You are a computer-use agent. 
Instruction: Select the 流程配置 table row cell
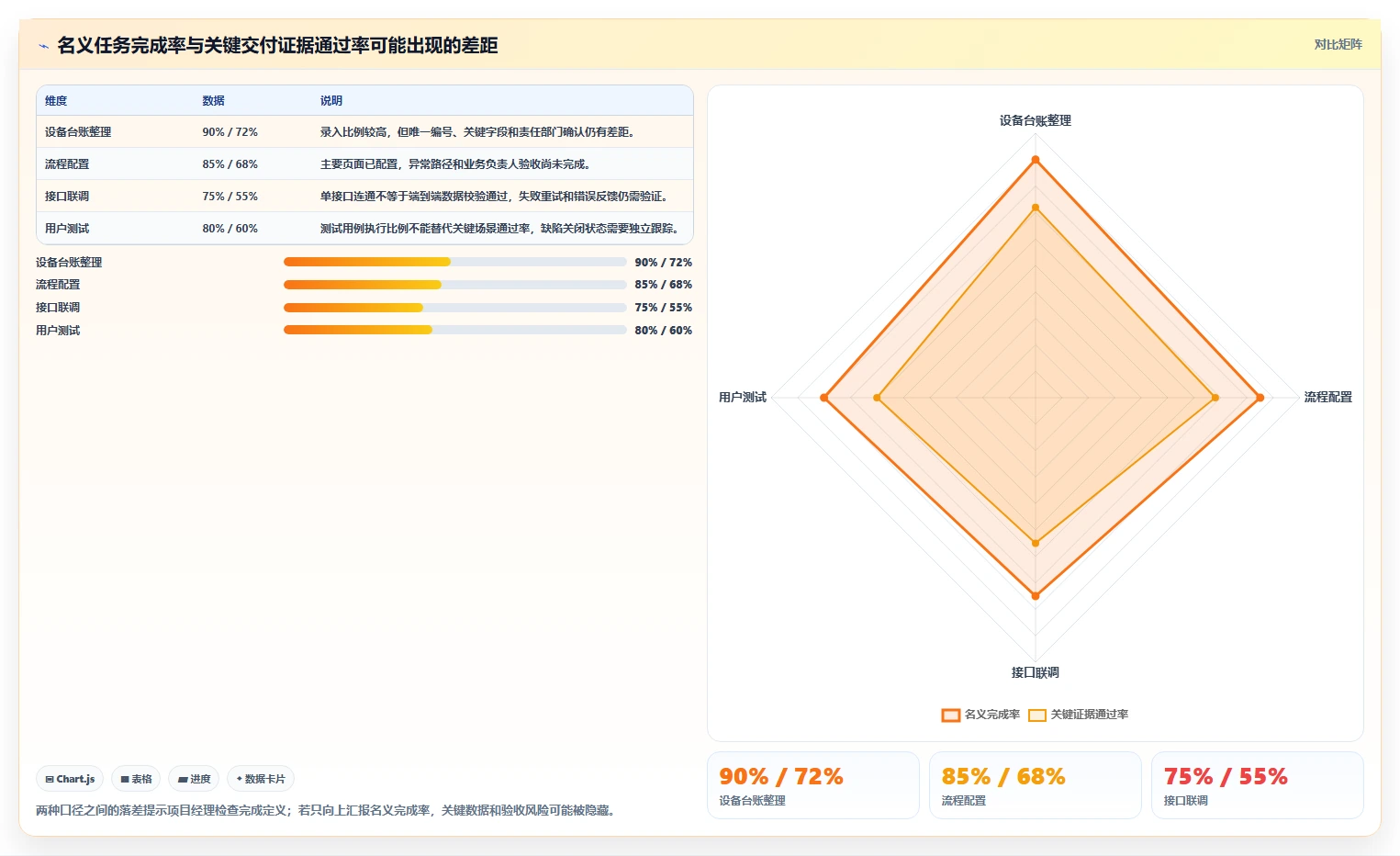click(67, 164)
